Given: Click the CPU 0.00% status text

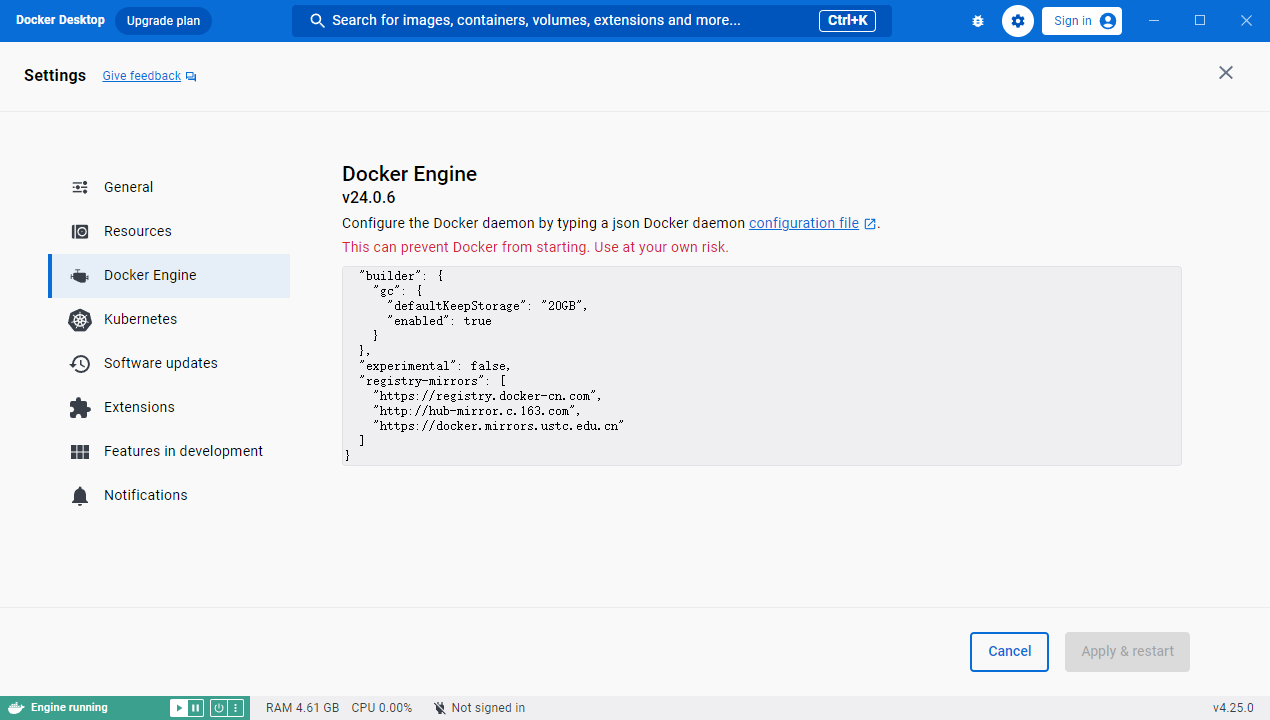Looking at the screenshot, I should (382, 708).
